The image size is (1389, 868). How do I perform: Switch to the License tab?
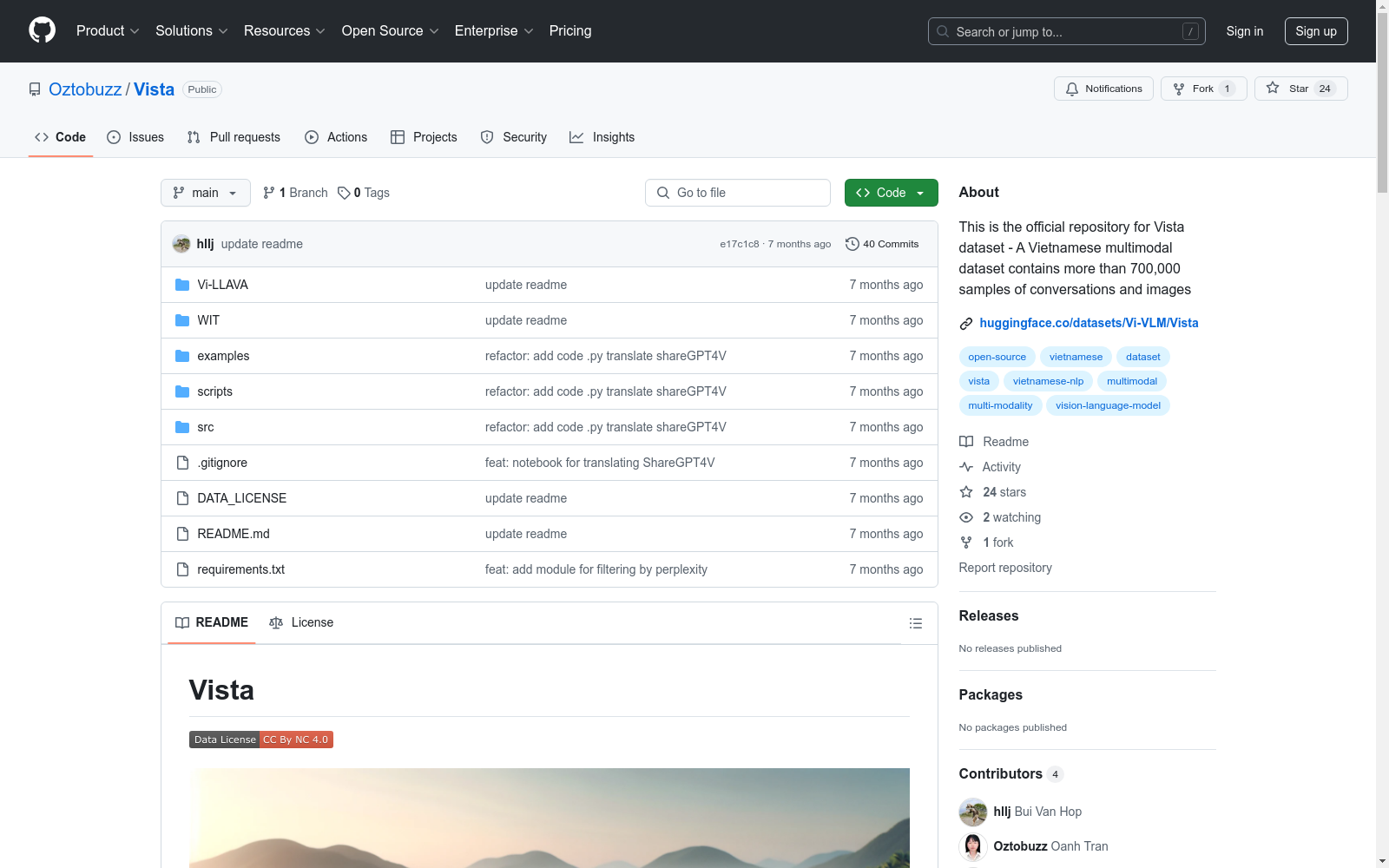click(x=301, y=622)
